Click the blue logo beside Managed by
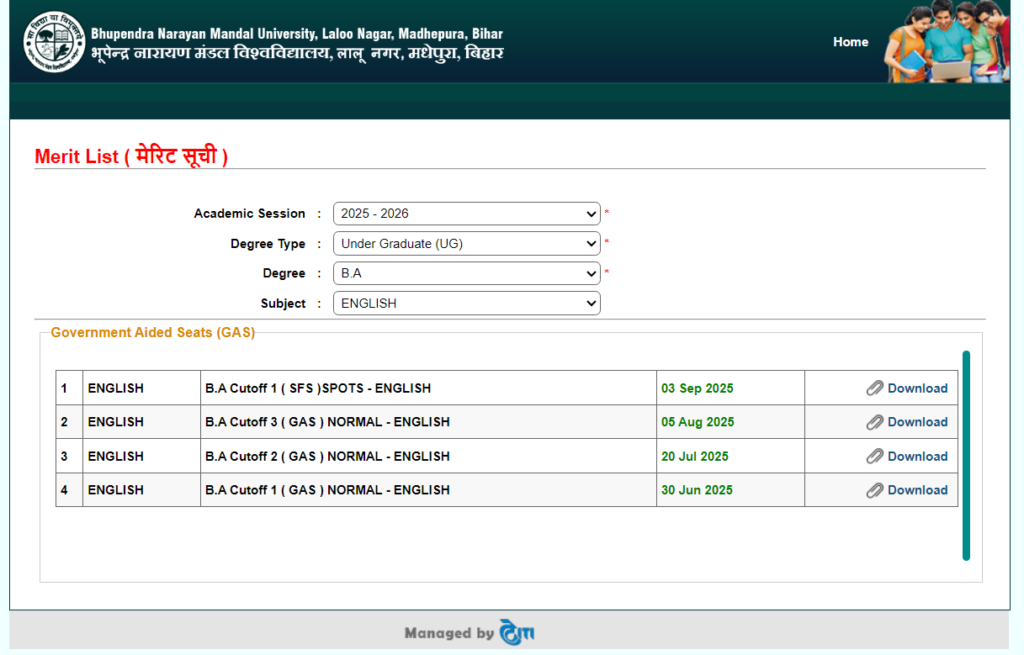 click(517, 632)
